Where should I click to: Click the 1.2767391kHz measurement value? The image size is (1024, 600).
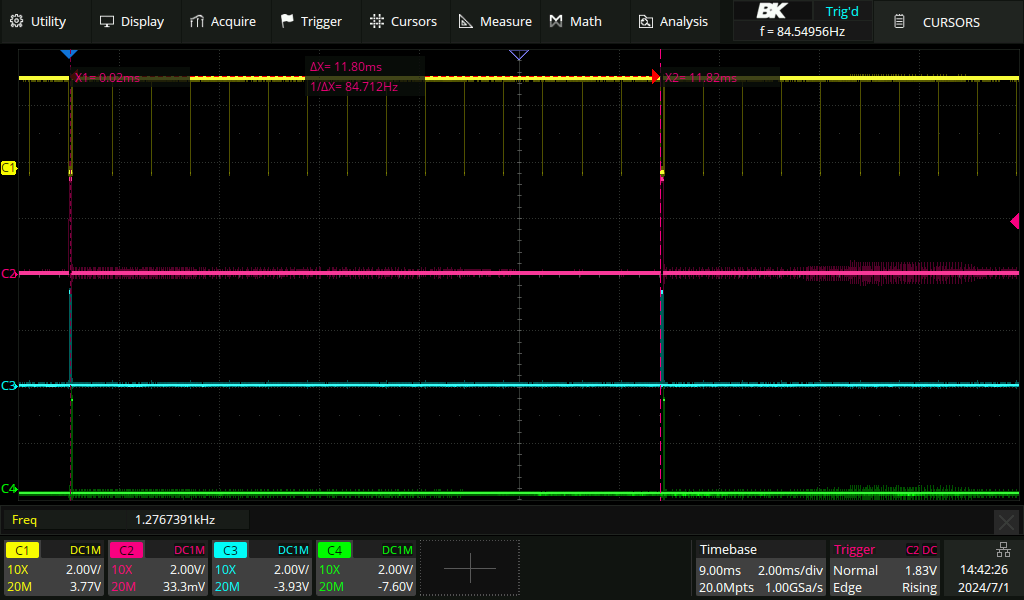pos(175,520)
